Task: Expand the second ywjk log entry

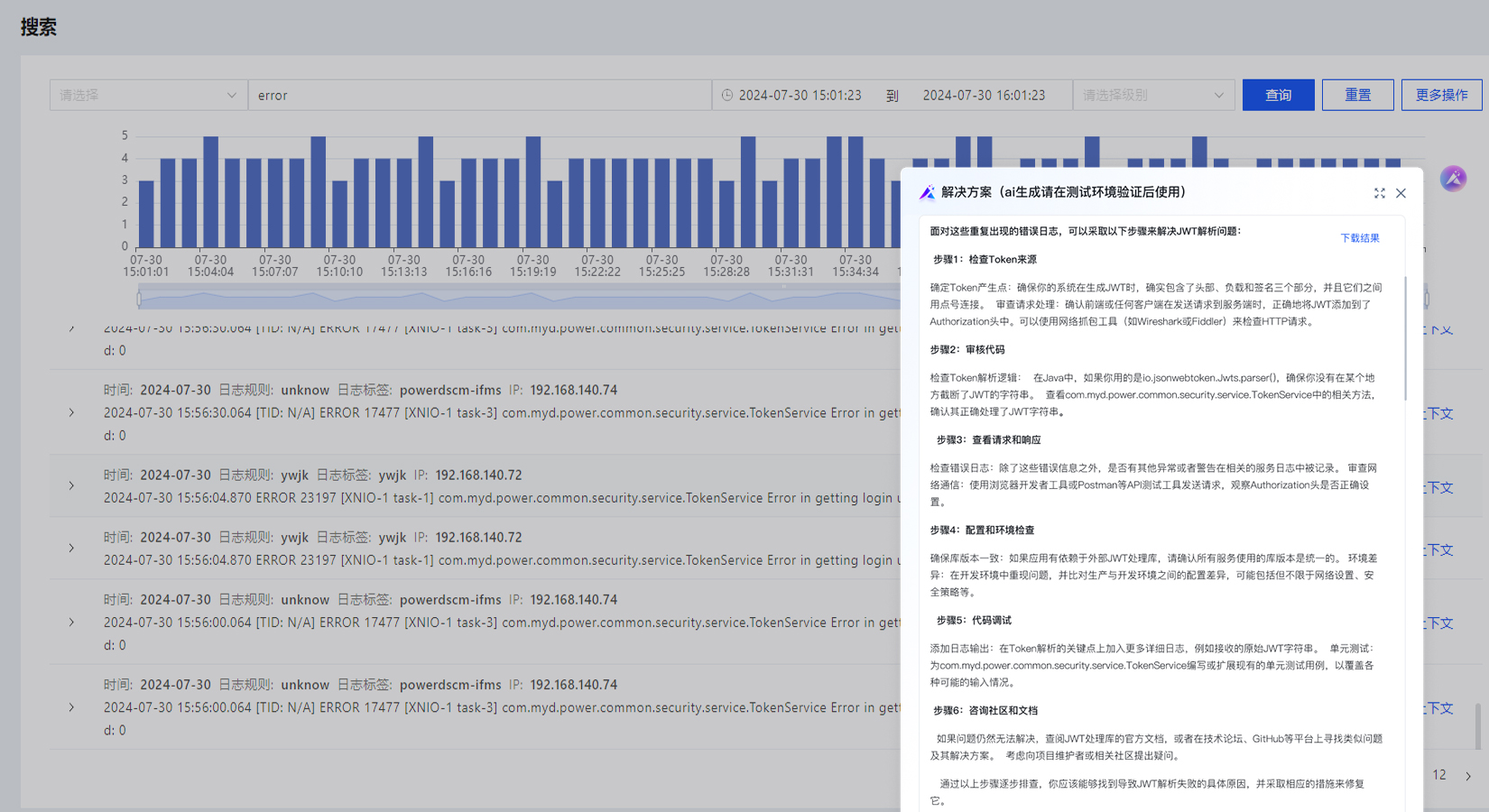Action: coord(71,549)
